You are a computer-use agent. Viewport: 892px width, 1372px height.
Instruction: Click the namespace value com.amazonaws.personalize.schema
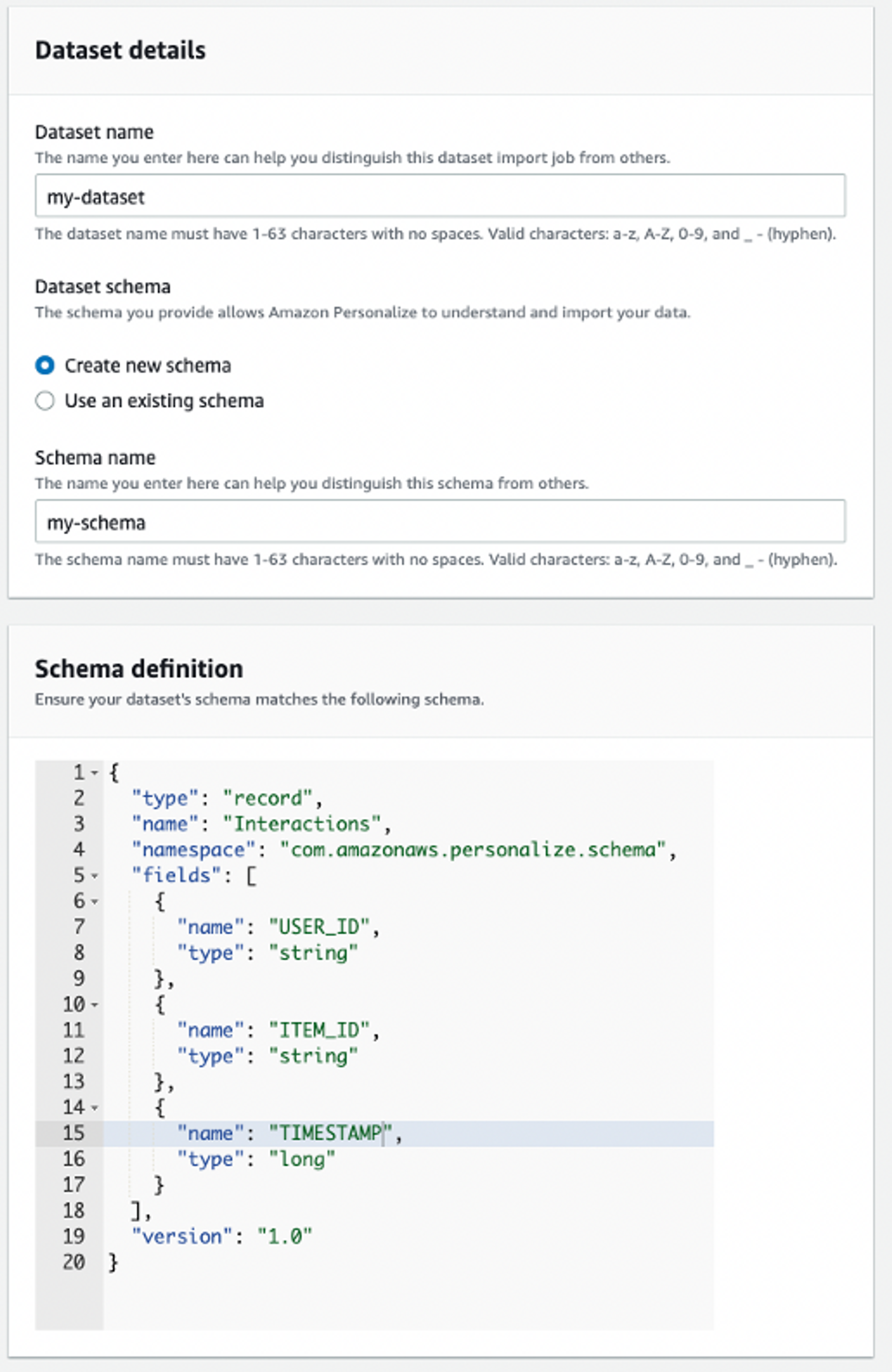tap(473, 850)
